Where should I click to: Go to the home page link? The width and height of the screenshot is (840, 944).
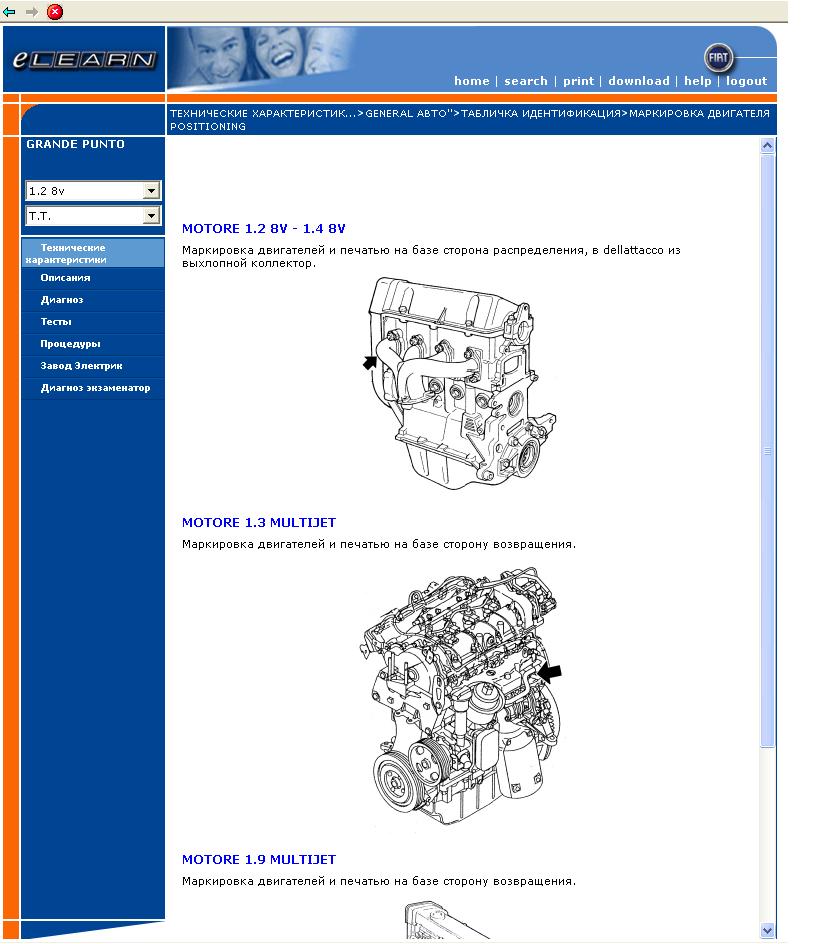[471, 81]
